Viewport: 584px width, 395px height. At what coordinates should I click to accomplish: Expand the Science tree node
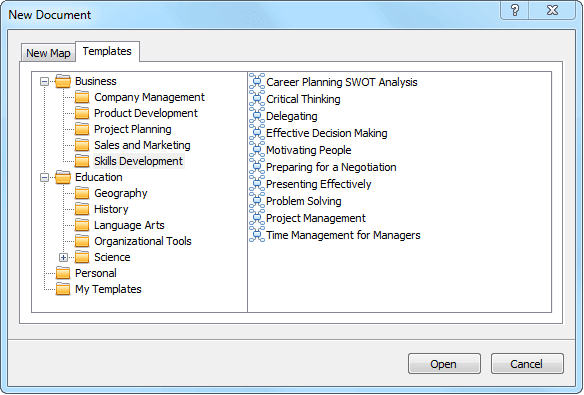(x=63, y=258)
